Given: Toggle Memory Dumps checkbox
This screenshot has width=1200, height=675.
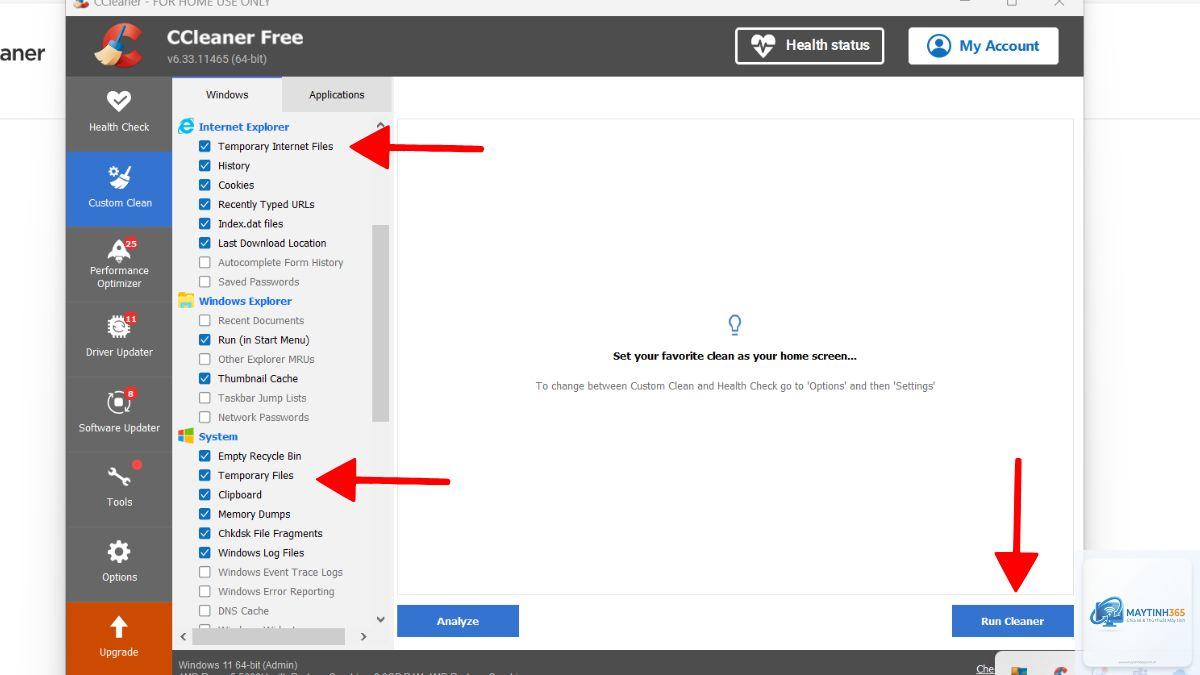Looking at the screenshot, I should (x=205, y=514).
